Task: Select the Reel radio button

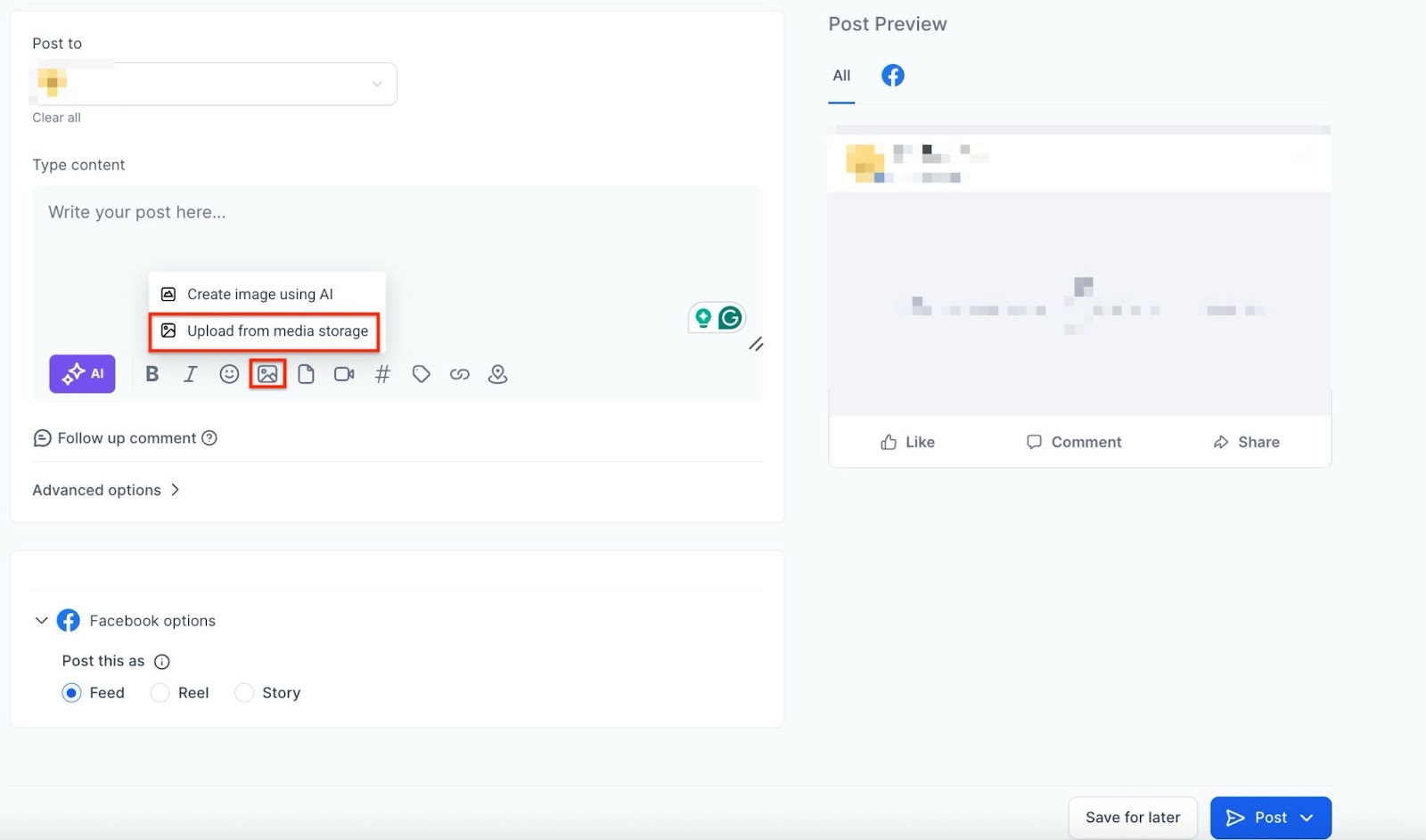Action: pyautogui.click(x=160, y=693)
